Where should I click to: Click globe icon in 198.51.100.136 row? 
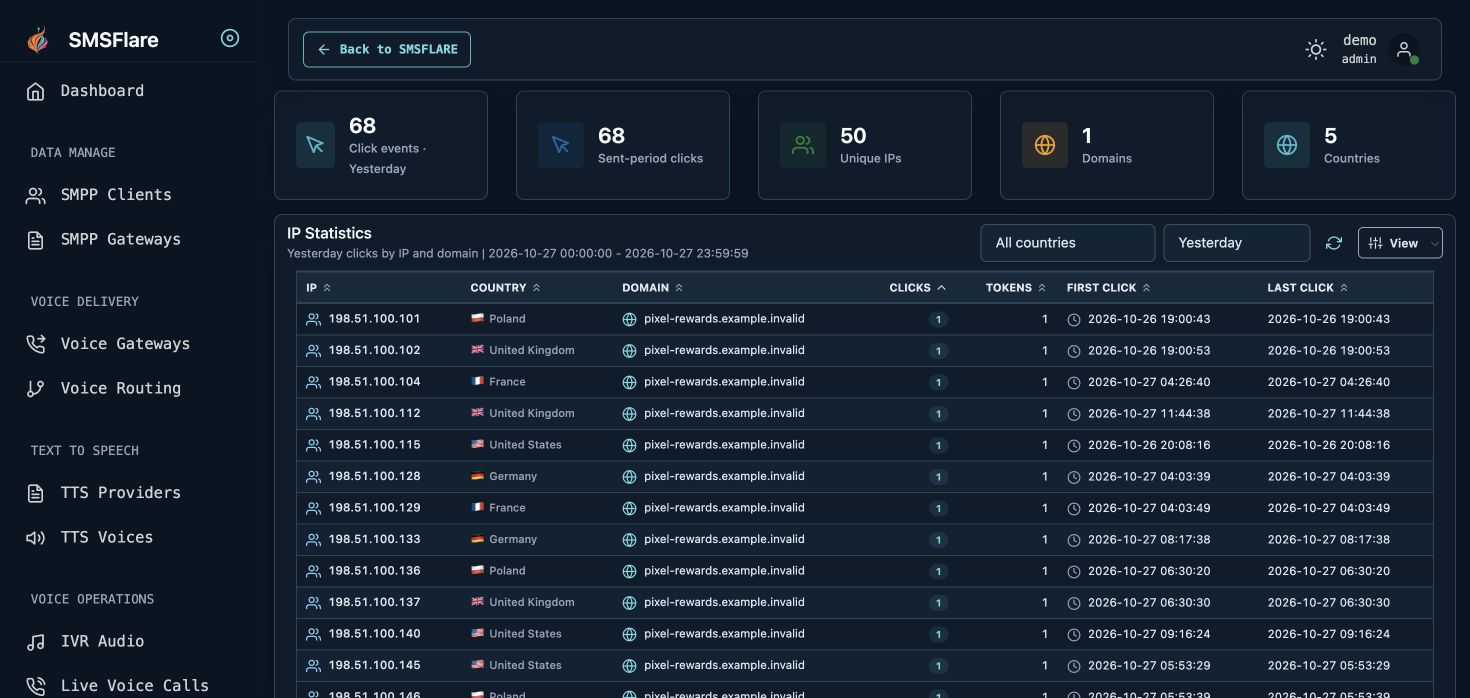[x=630, y=571]
